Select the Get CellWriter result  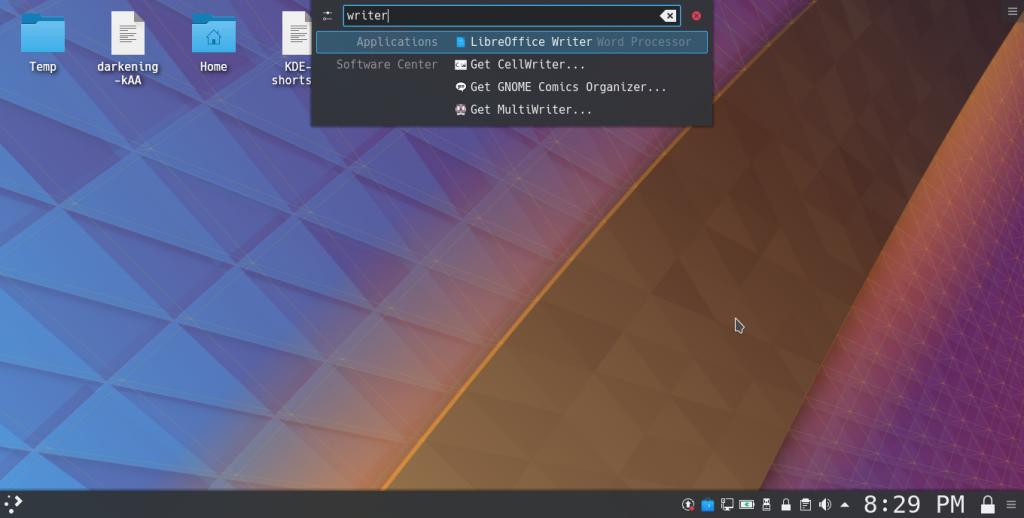[x=527, y=65]
